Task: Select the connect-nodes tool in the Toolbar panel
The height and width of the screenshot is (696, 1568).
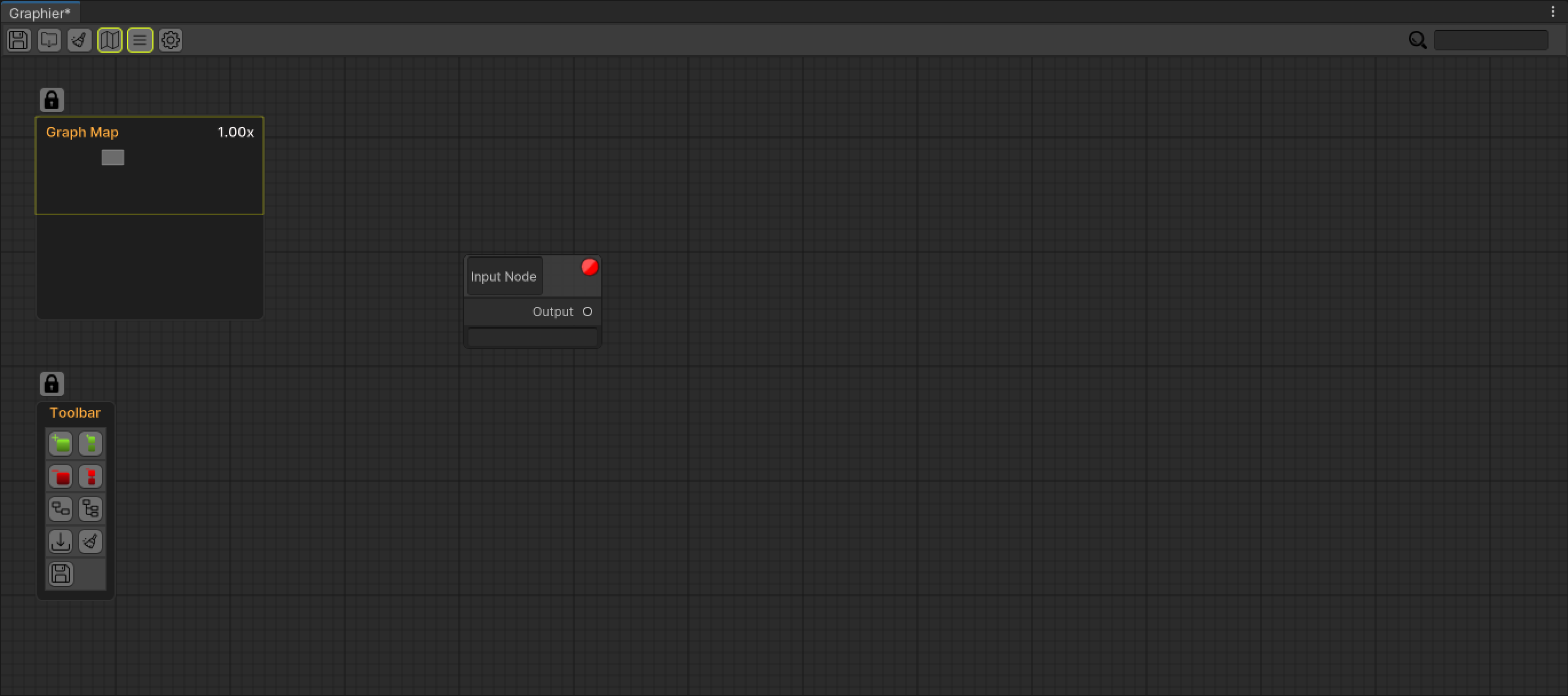Action: pyautogui.click(x=60, y=509)
